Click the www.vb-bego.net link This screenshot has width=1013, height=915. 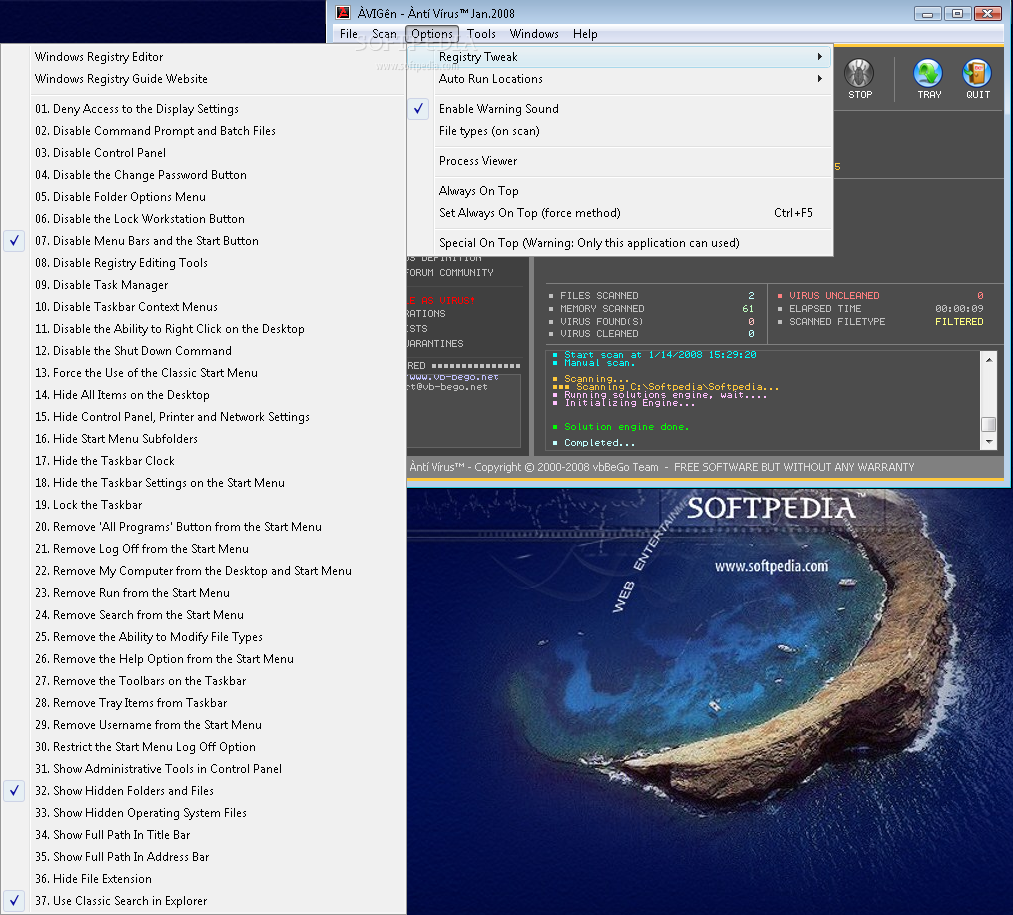tap(453, 377)
